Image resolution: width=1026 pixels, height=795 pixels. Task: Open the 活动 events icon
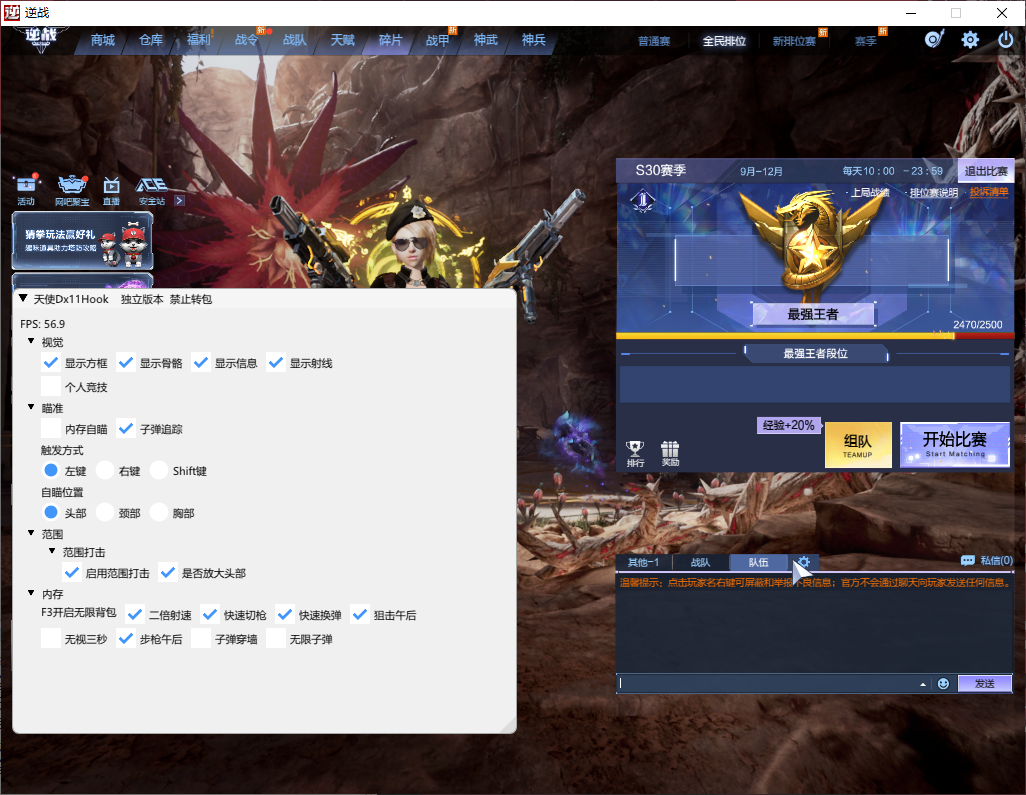[26, 188]
